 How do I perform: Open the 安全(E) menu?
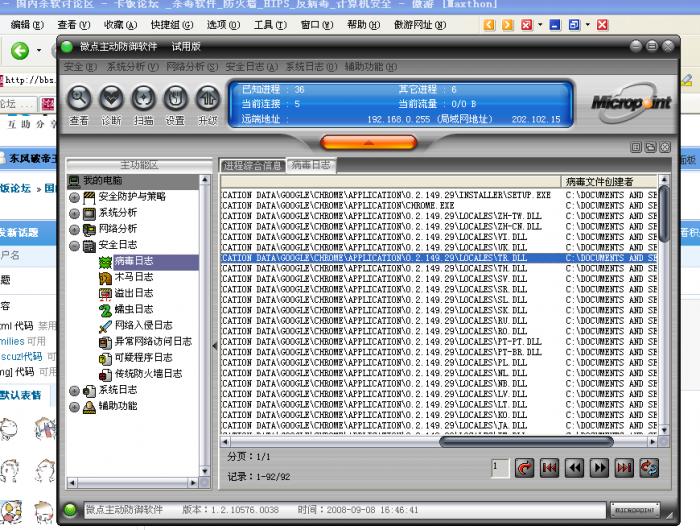(80, 67)
